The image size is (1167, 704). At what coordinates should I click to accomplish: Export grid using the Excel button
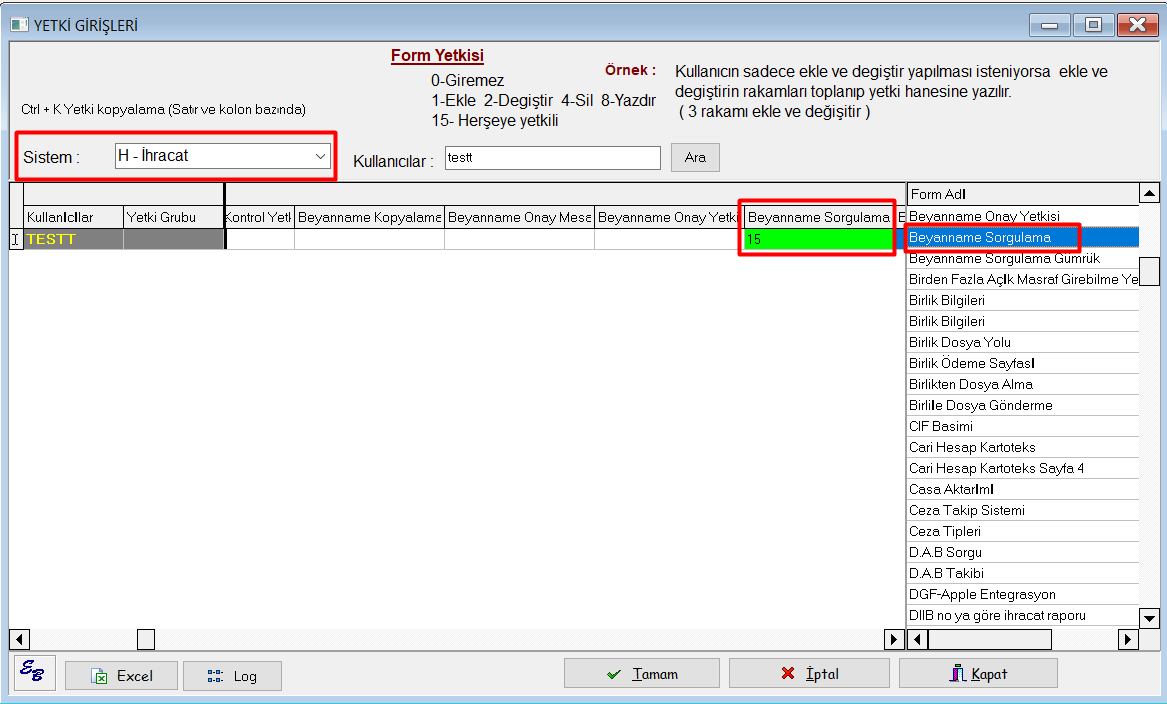tap(121, 676)
